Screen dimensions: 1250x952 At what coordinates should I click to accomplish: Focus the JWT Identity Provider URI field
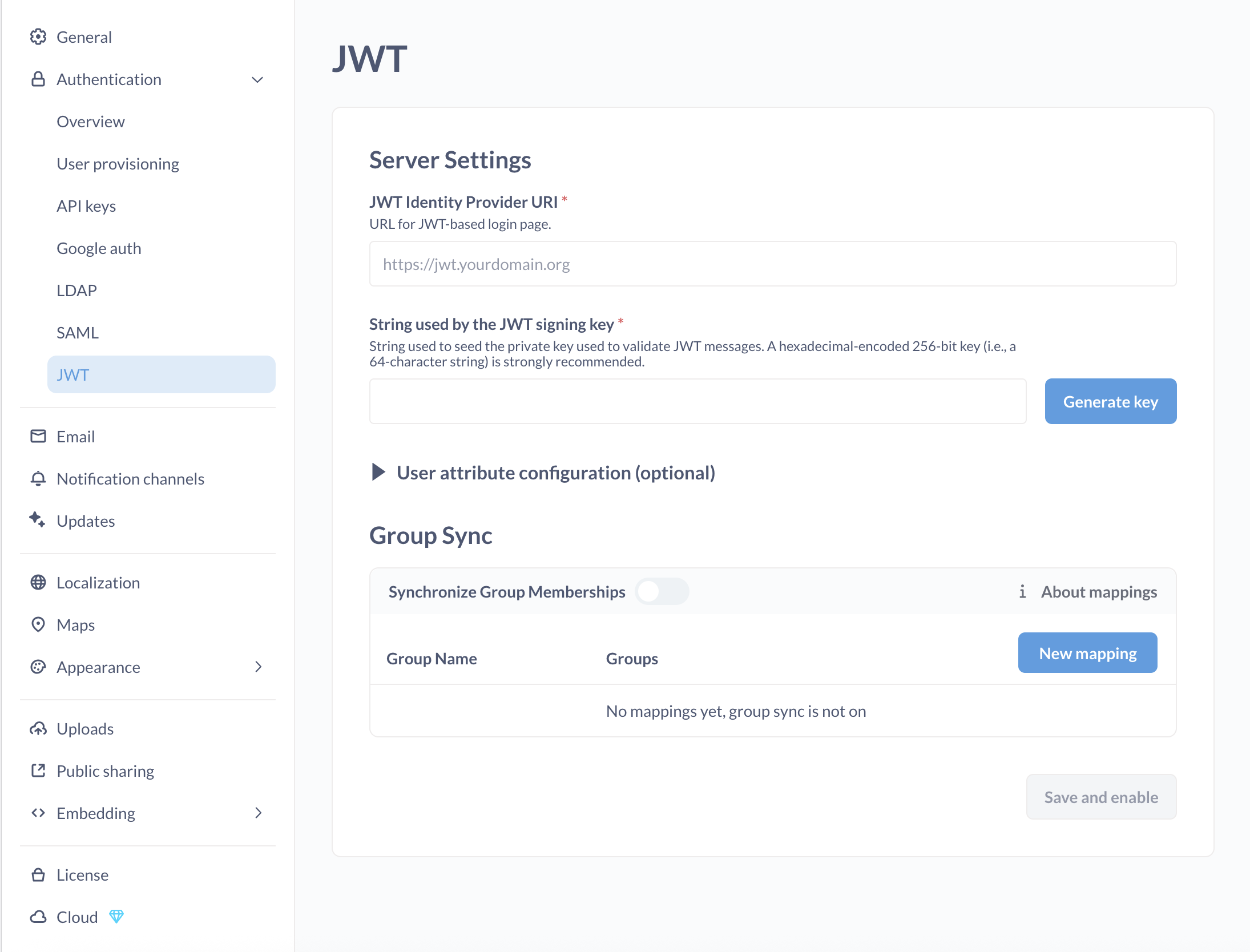tap(772, 264)
